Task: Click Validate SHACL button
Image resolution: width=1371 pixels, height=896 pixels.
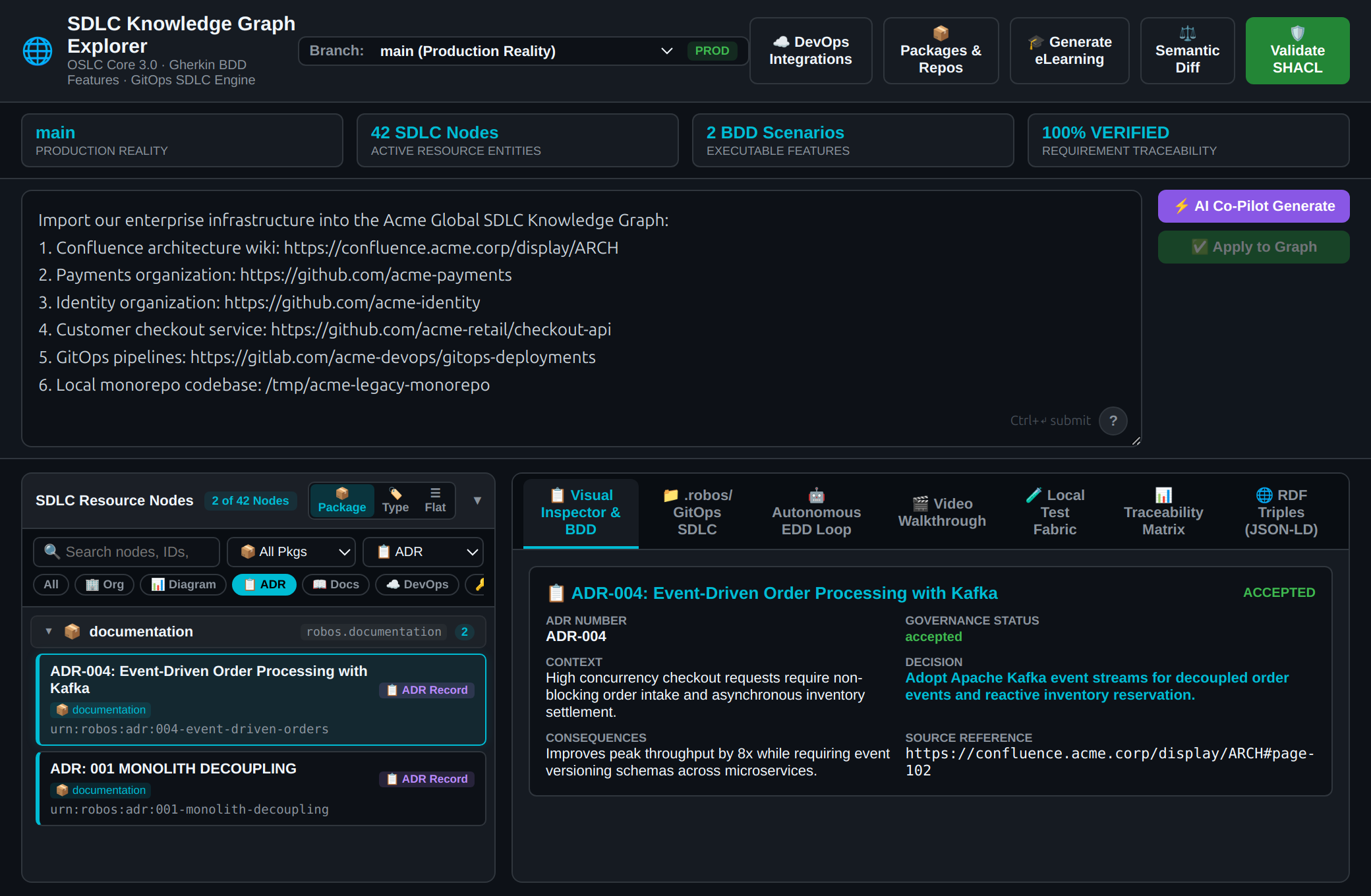Action: pos(1297,51)
